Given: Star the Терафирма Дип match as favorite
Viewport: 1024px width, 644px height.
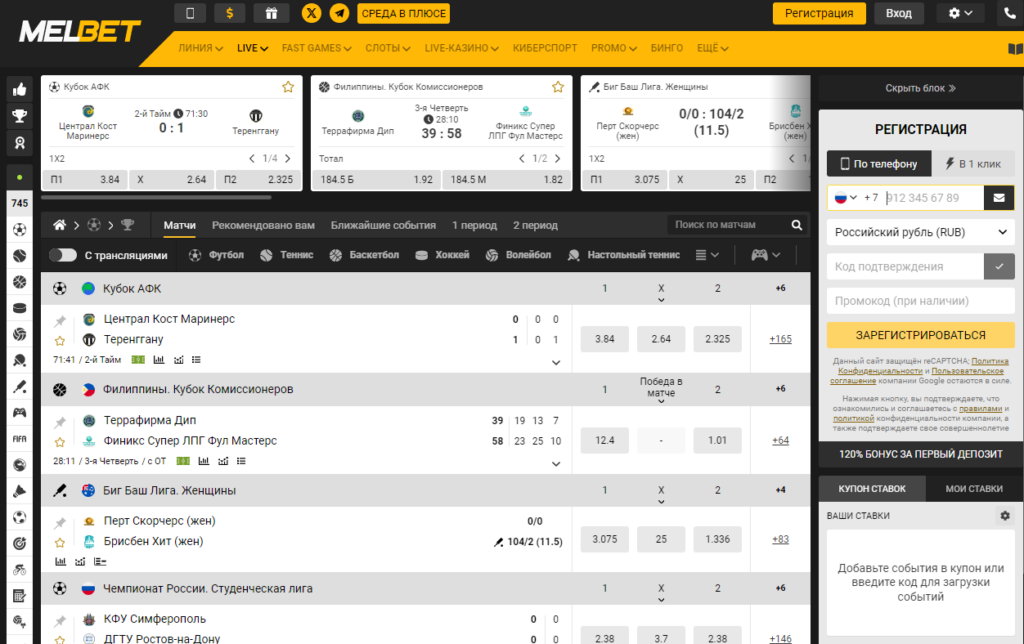Looking at the screenshot, I should (59, 442).
